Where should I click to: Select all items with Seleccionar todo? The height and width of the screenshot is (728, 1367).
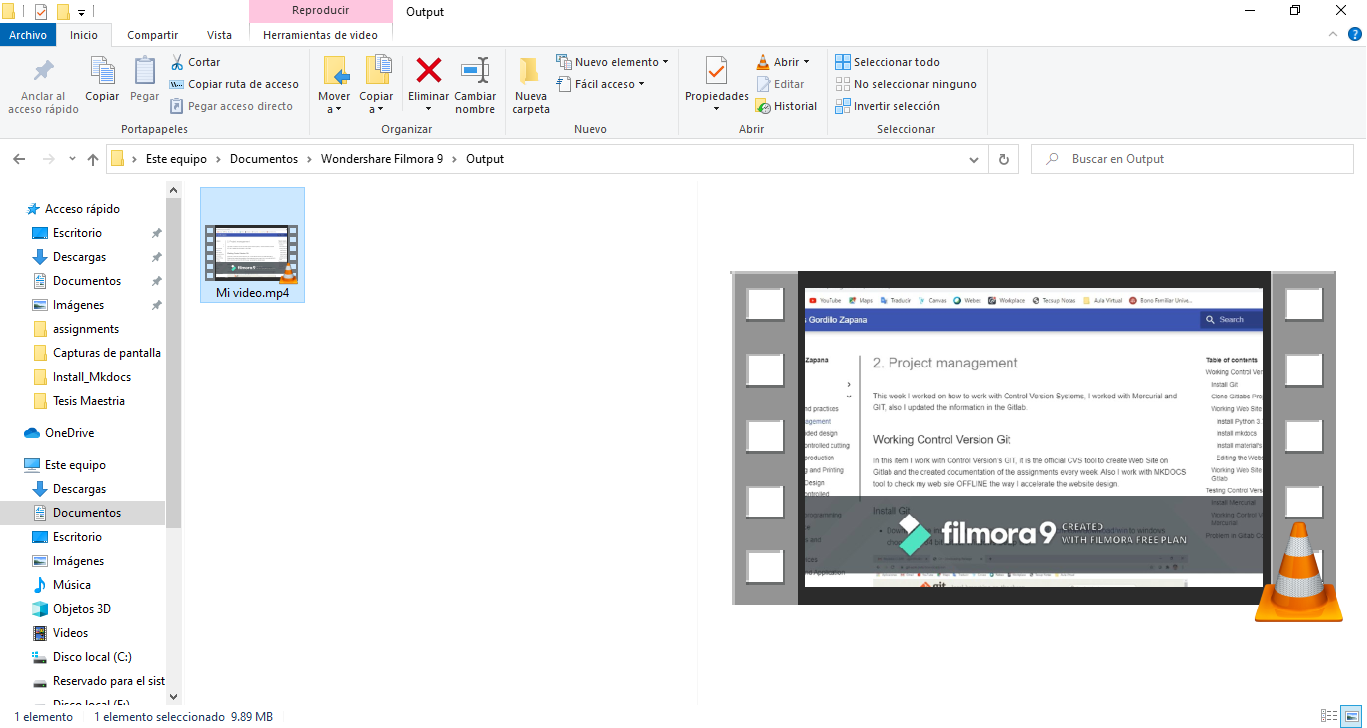click(887, 62)
